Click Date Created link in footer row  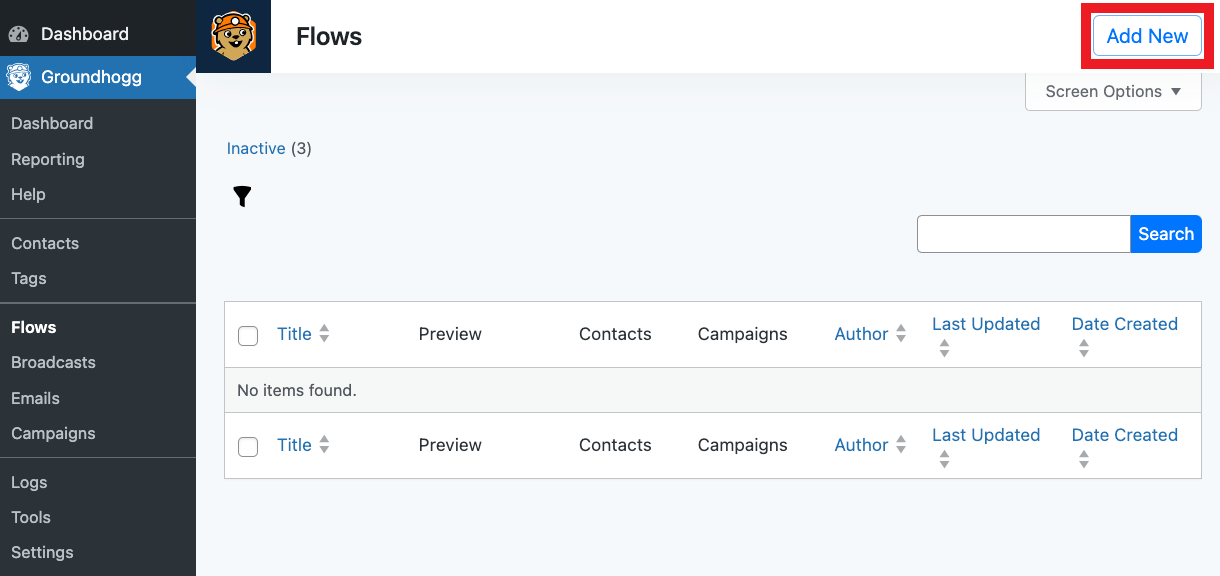1125,435
